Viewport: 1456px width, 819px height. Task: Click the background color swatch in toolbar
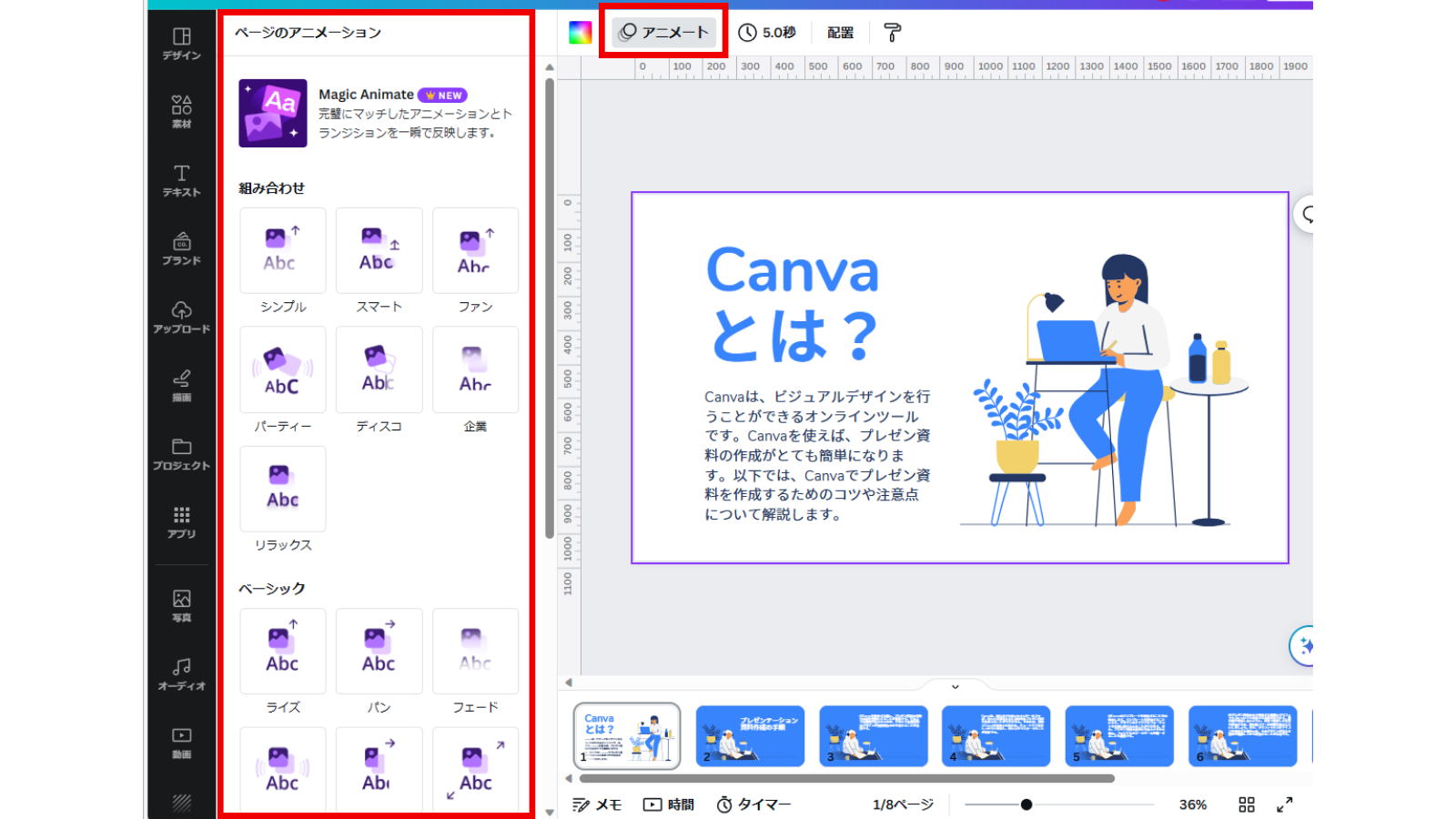[x=580, y=33]
